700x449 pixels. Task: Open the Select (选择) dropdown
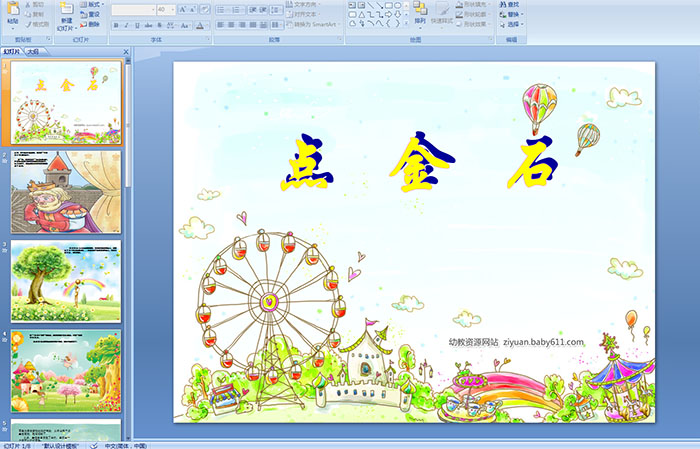[x=513, y=25]
